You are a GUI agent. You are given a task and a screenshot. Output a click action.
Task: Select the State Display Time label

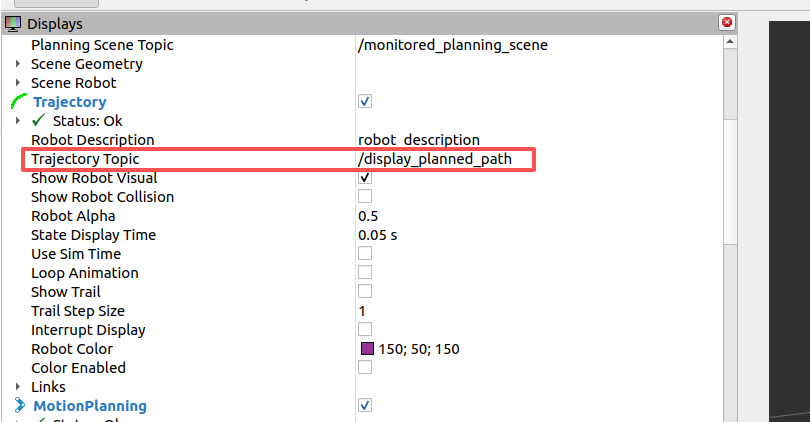94,235
